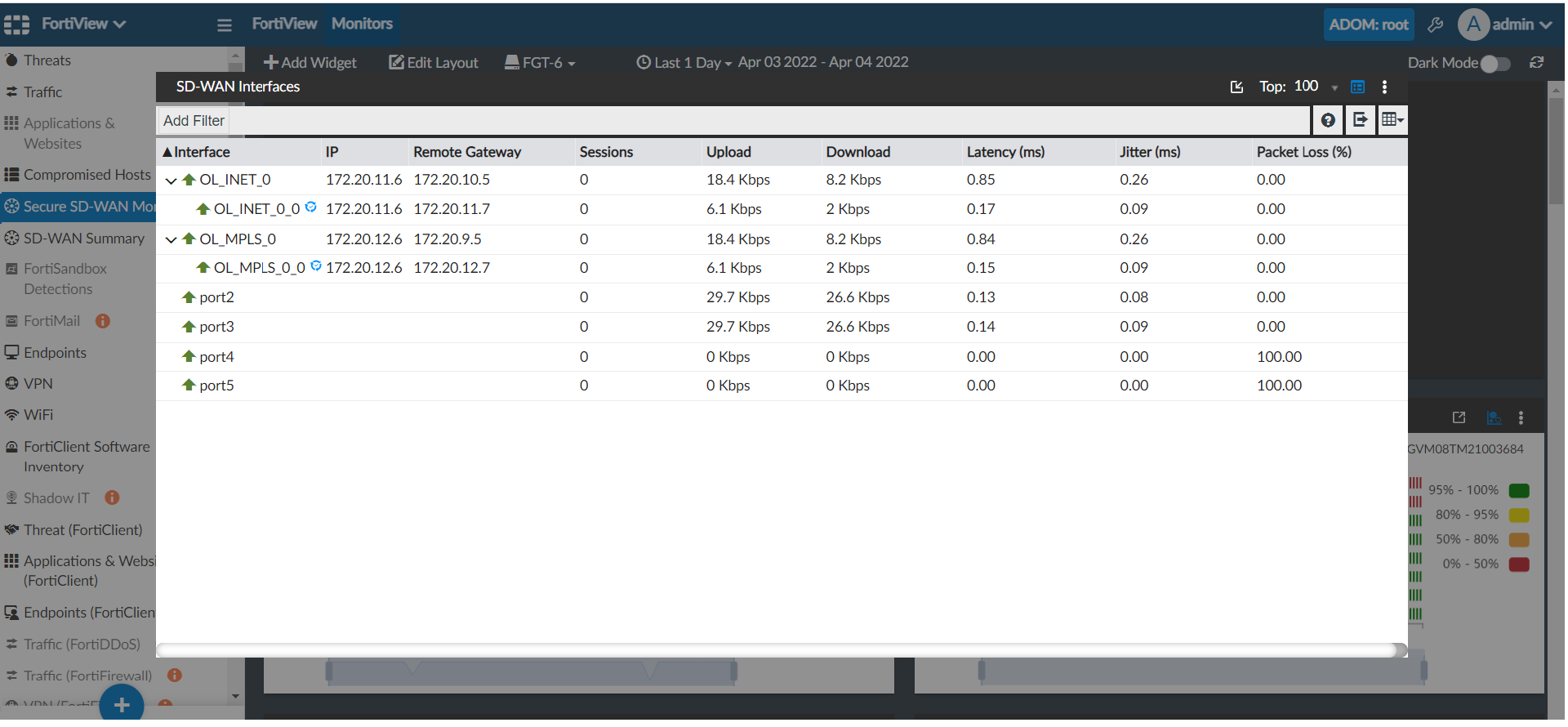The image size is (1568, 727).
Task: Open WiFi in the sidebar
Action: coord(38,415)
